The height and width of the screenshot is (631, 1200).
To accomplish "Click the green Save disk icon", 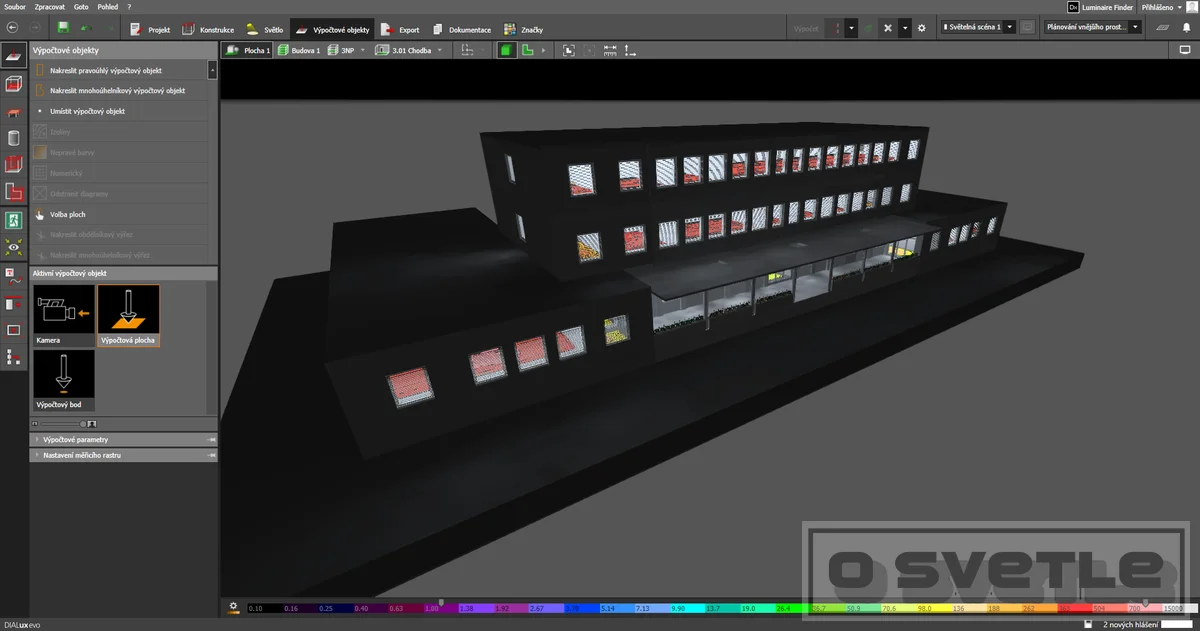I will click(x=64, y=28).
